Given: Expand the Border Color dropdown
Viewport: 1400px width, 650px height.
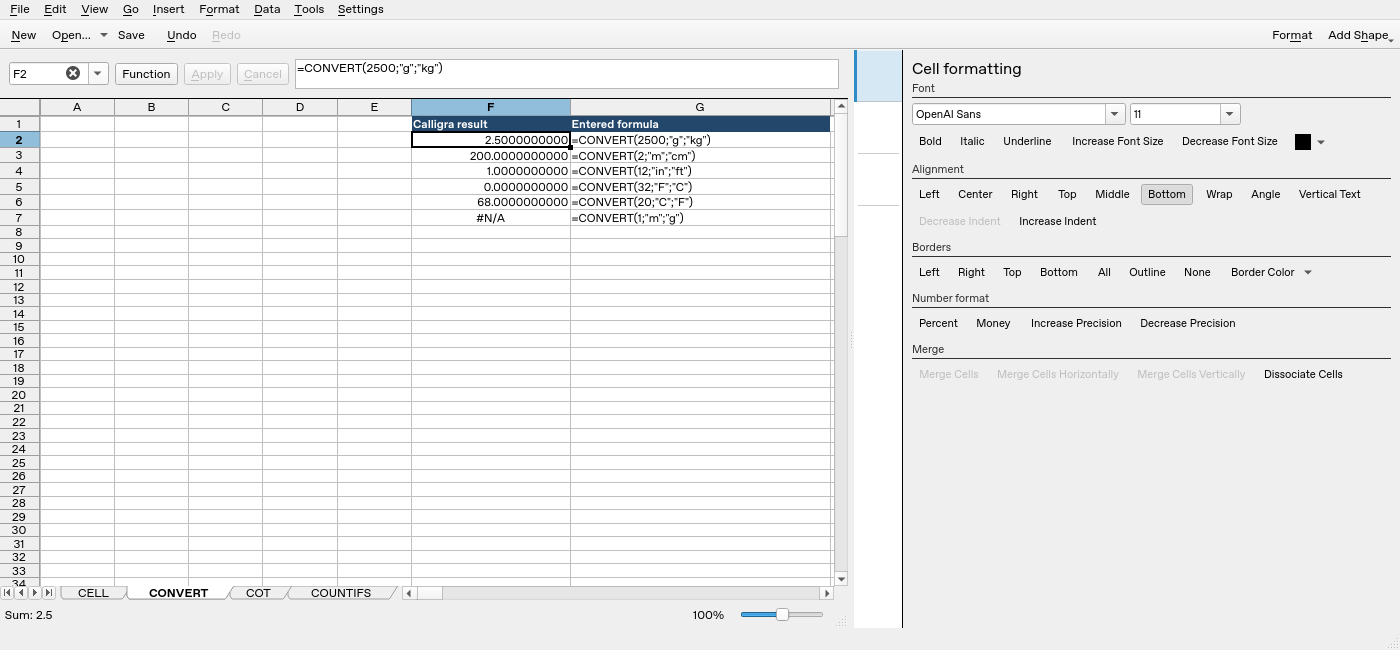Looking at the screenshot, I should point(1307,272).
